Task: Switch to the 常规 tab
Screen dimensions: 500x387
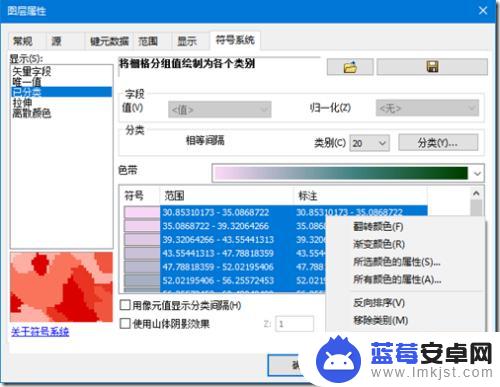Action: point(23,41)
